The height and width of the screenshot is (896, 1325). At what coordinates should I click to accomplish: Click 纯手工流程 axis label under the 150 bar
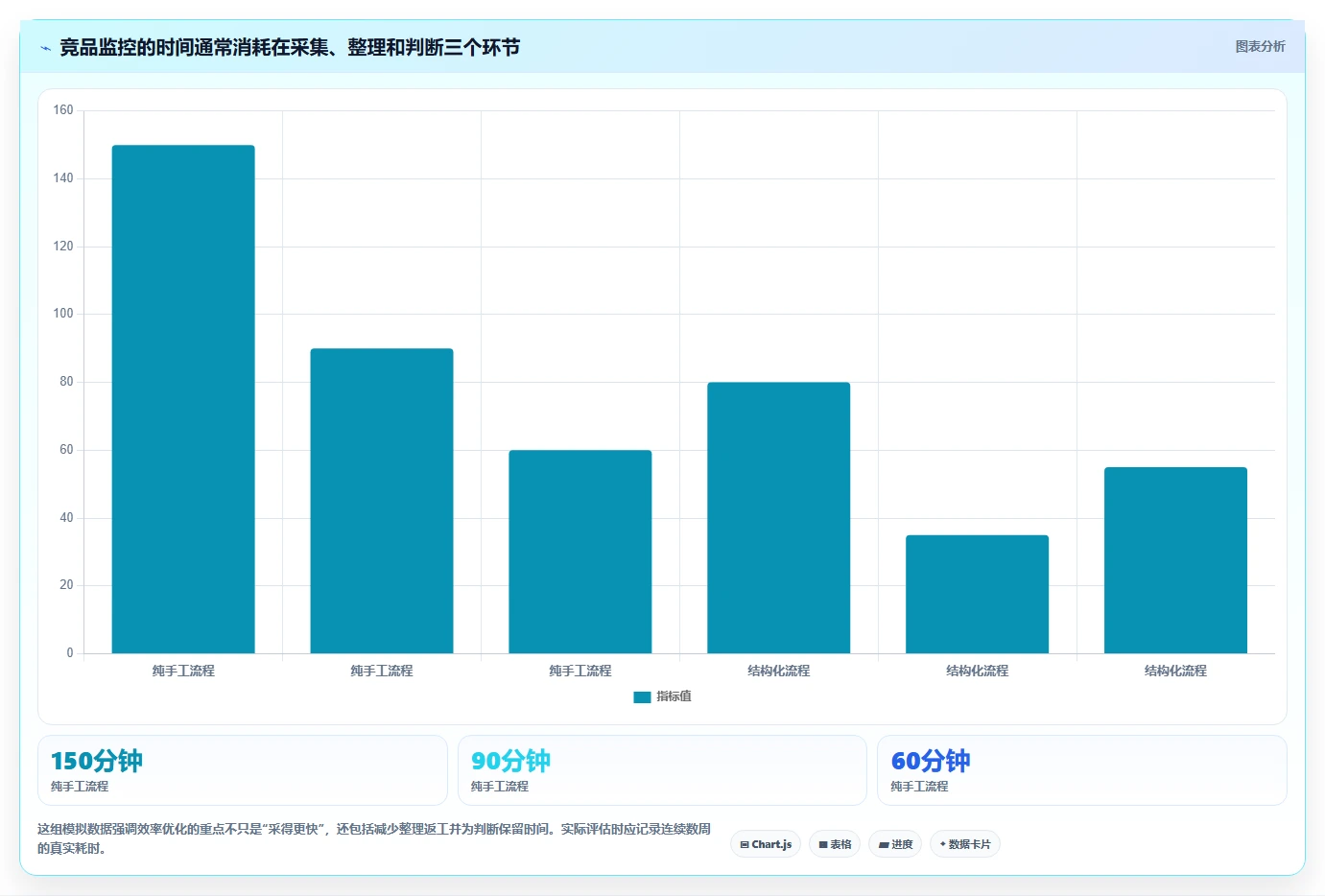pyautogui.click(x=183, y=671)
